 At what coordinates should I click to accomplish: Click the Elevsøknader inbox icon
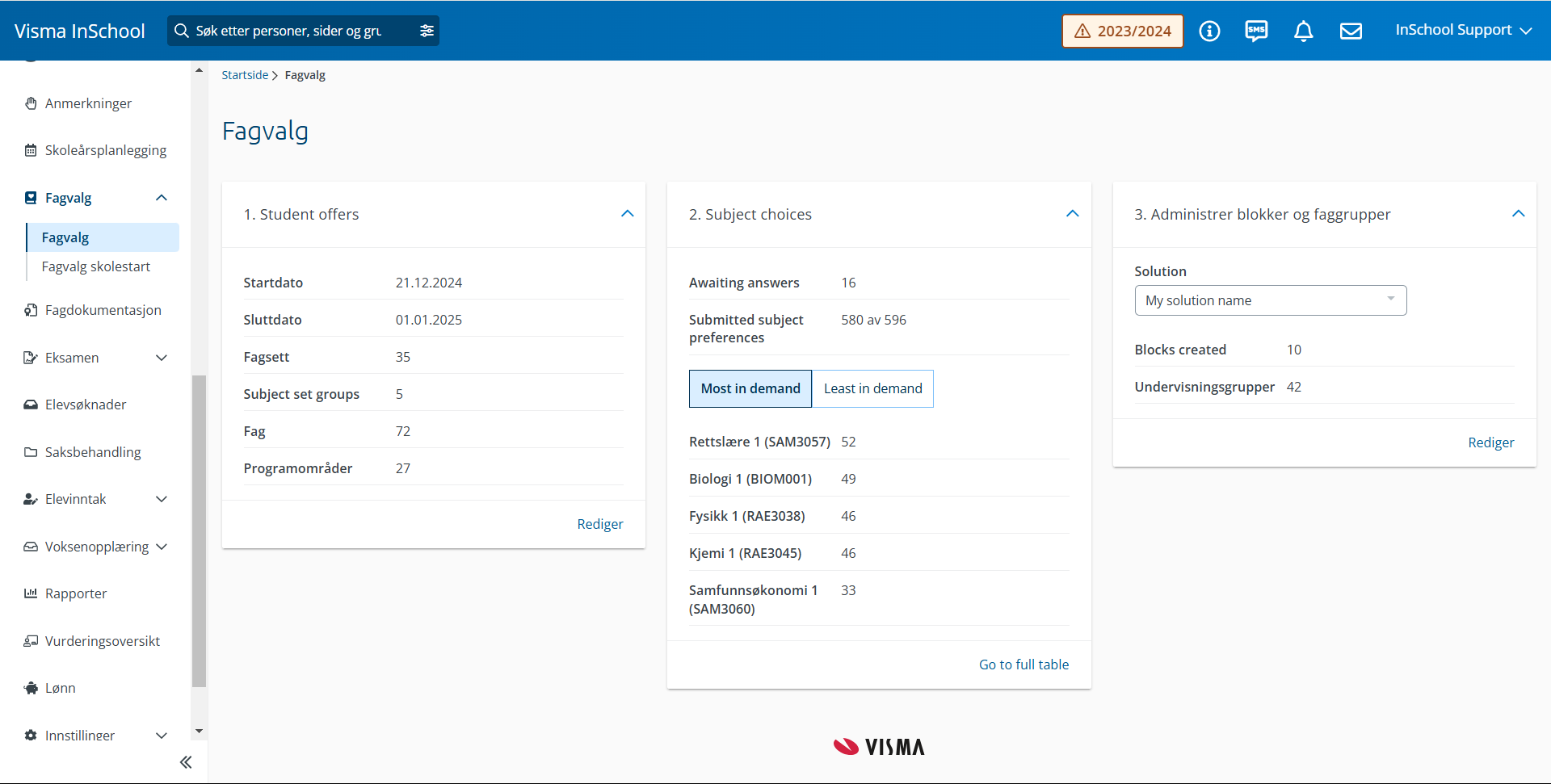[31, 405]
